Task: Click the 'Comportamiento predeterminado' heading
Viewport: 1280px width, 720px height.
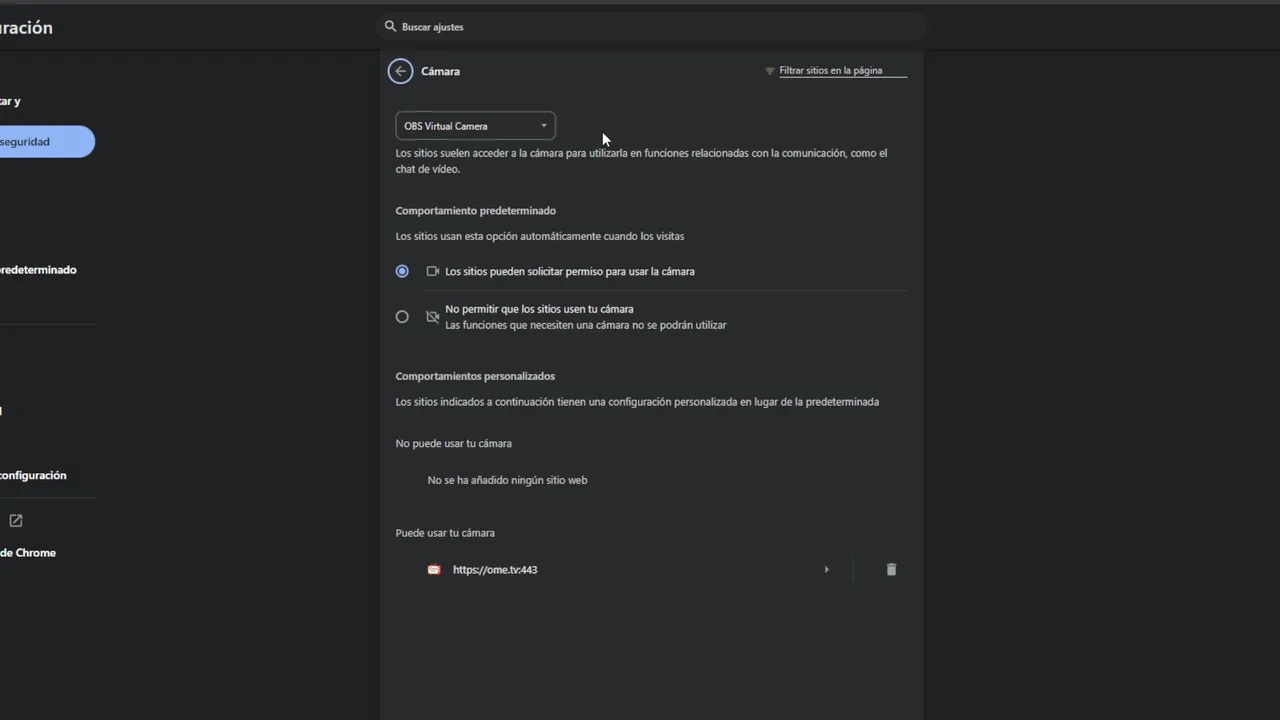Action: pos(476,211)
